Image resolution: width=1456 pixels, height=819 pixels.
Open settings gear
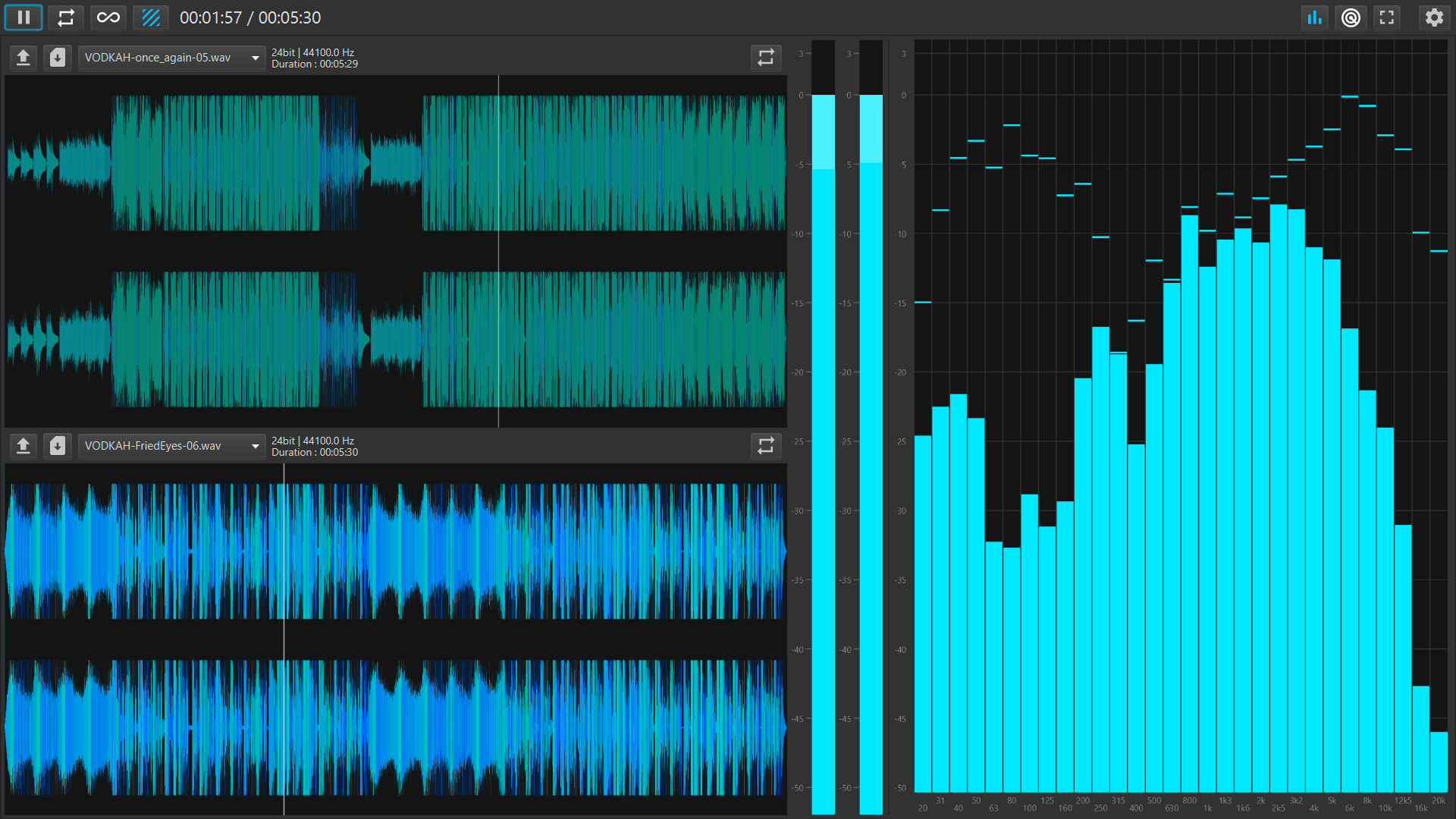pyautogui.click(x=1434, y=17)
